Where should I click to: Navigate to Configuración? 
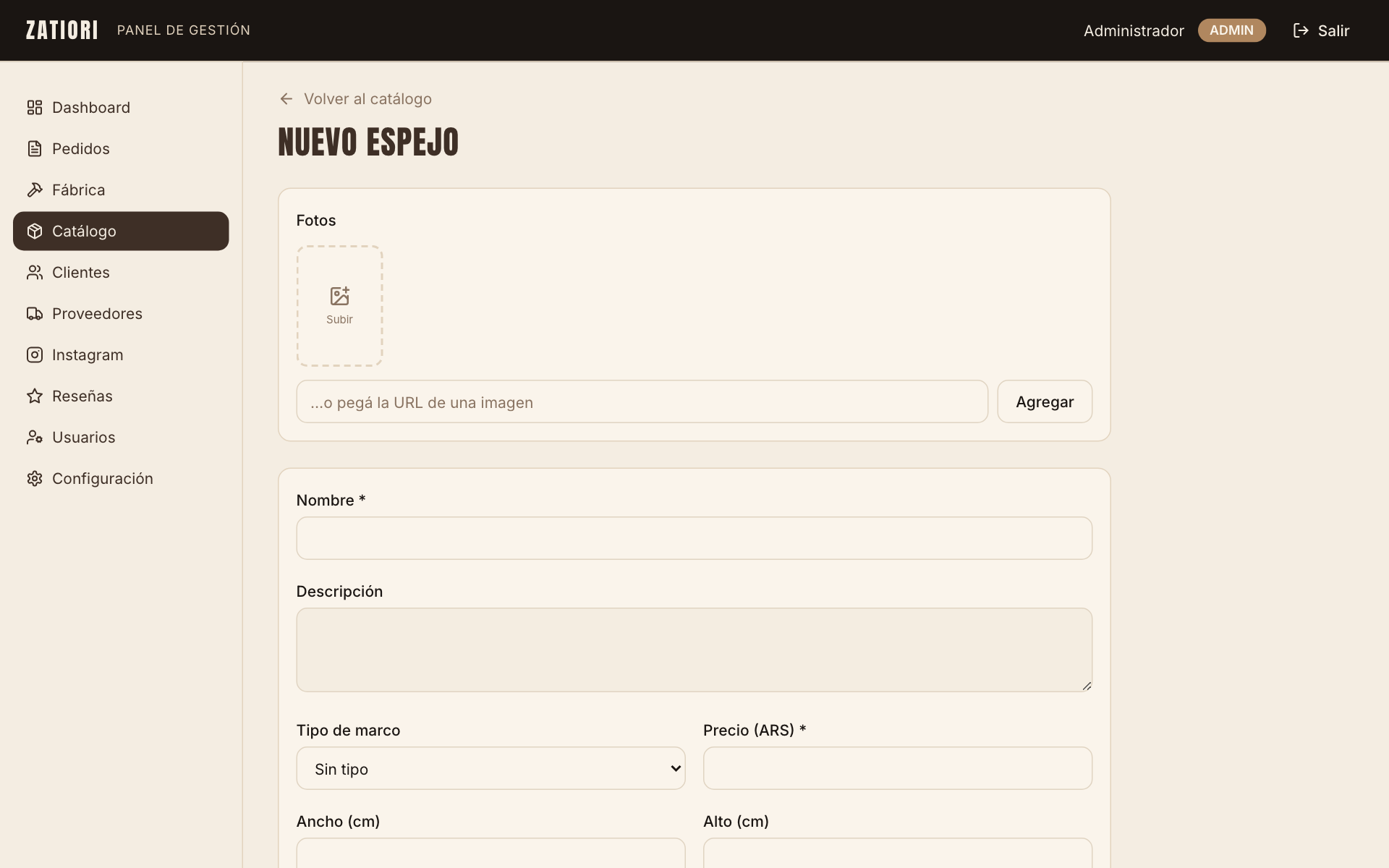coord(121,479)
